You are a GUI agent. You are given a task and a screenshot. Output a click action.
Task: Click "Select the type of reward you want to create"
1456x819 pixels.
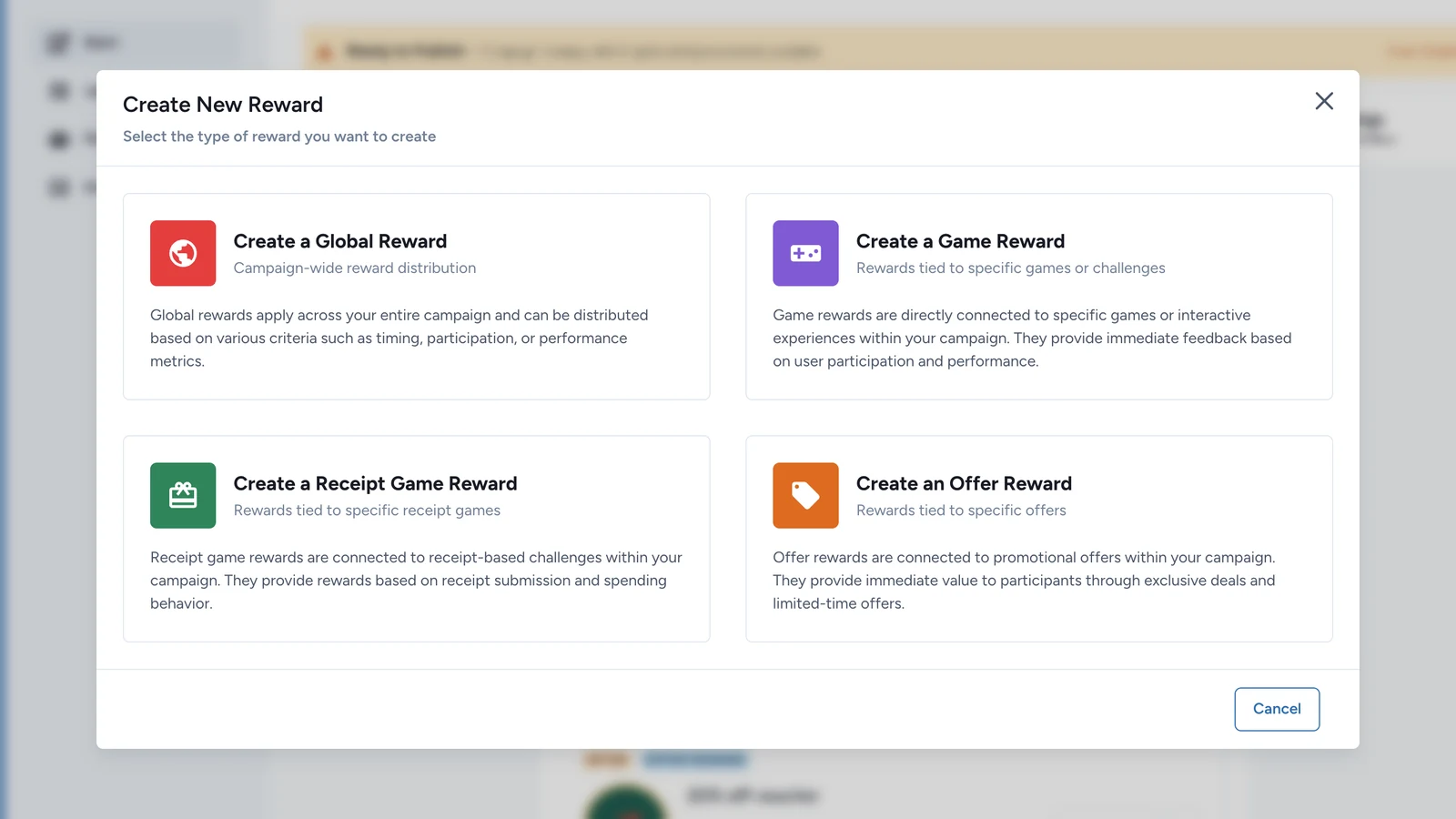coord(279,136)
